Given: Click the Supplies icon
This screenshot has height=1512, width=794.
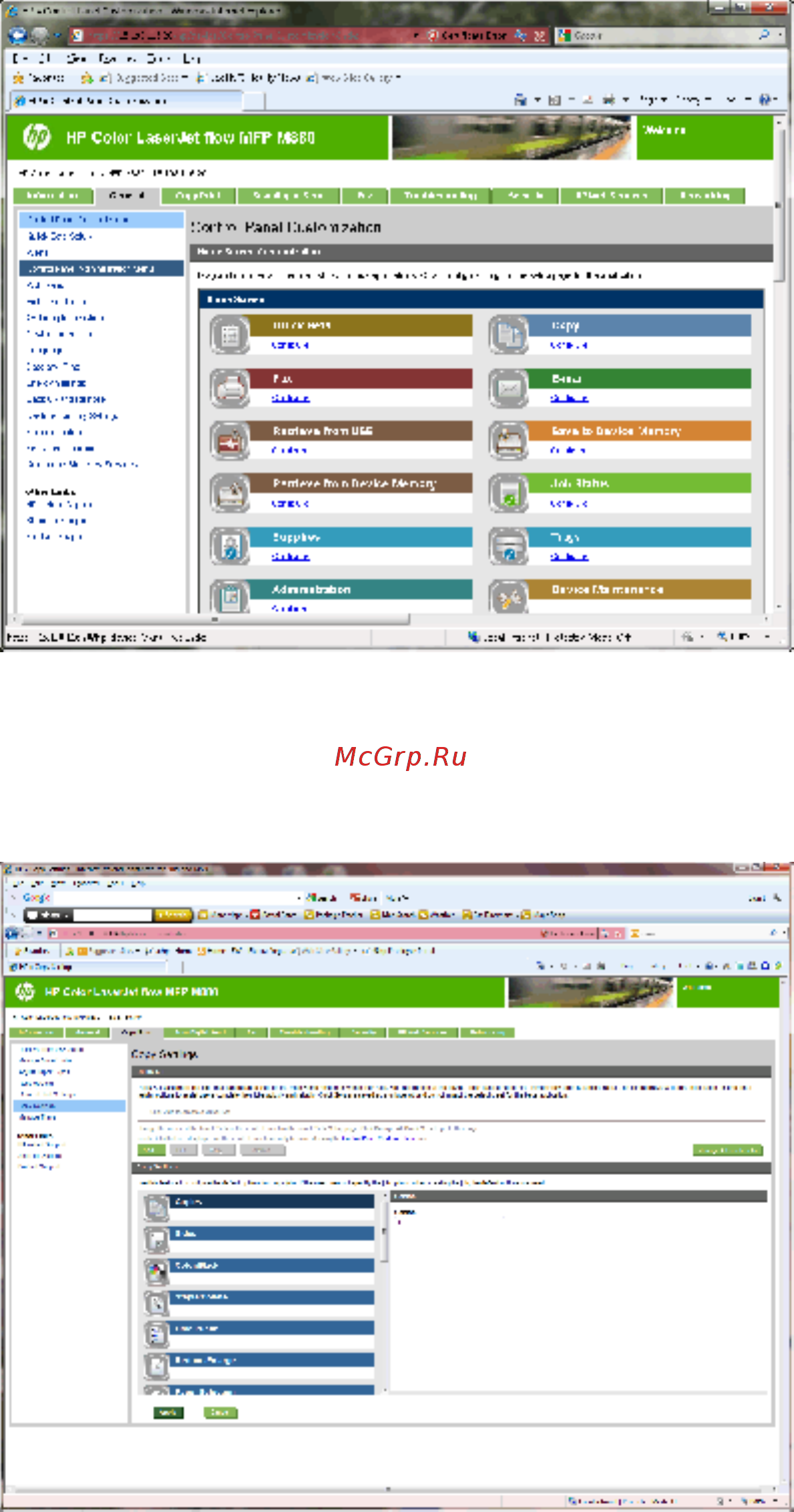Looking at the screenshot, I should (x=230, y=547).
